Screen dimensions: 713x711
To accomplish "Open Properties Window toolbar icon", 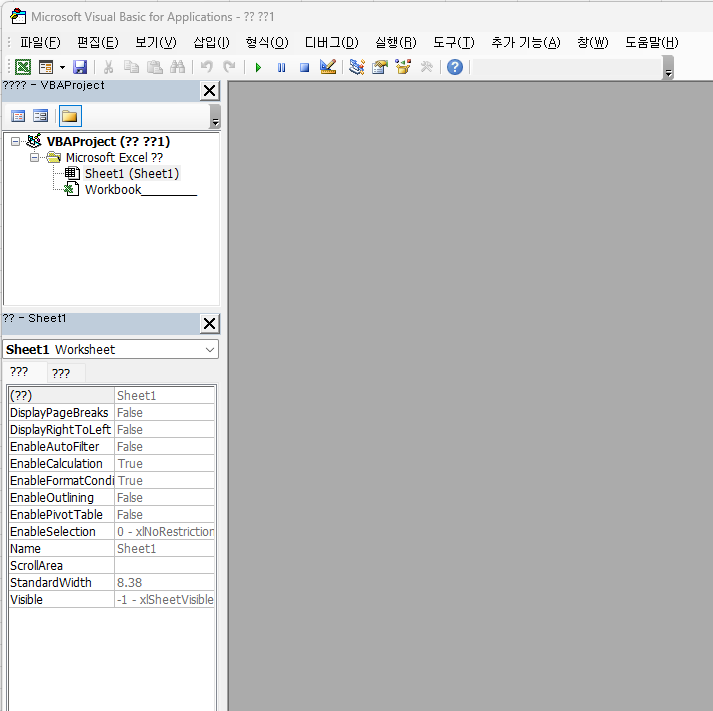I will 380,67.
